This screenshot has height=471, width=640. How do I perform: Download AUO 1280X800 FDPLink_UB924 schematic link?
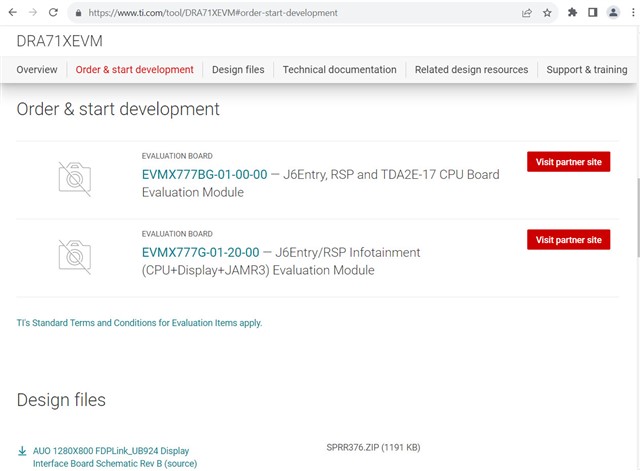(115, 457)
